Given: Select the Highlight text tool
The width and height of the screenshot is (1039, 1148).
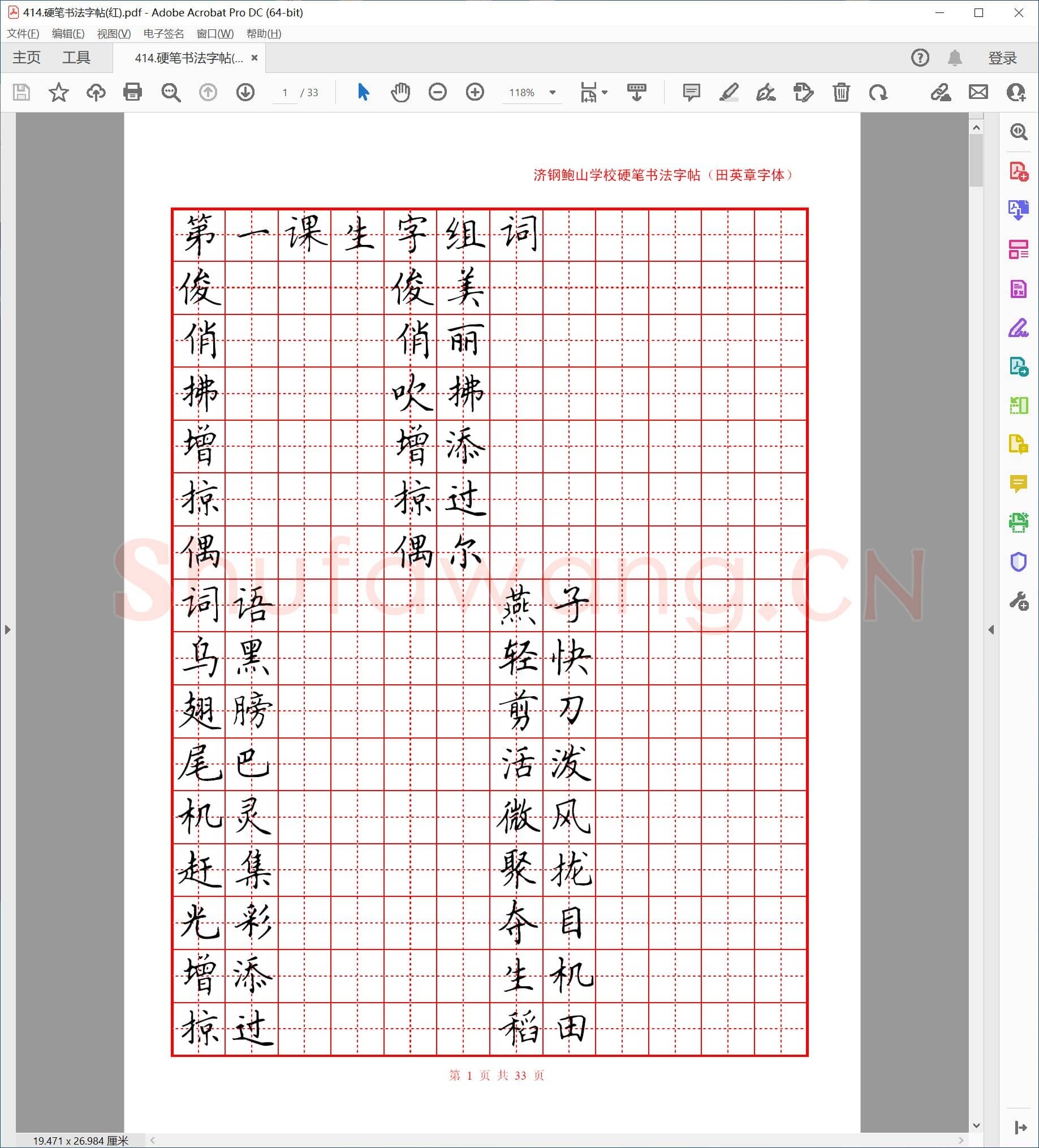Looking at the screenshot, I should pos(728,92).
